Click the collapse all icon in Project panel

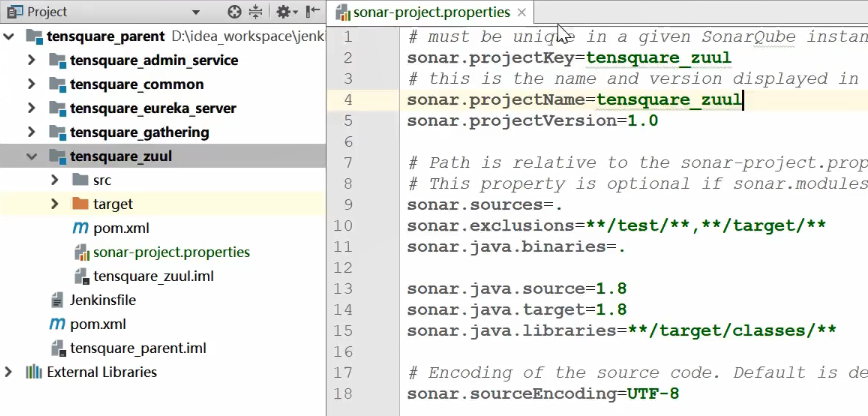pos(255,12)
